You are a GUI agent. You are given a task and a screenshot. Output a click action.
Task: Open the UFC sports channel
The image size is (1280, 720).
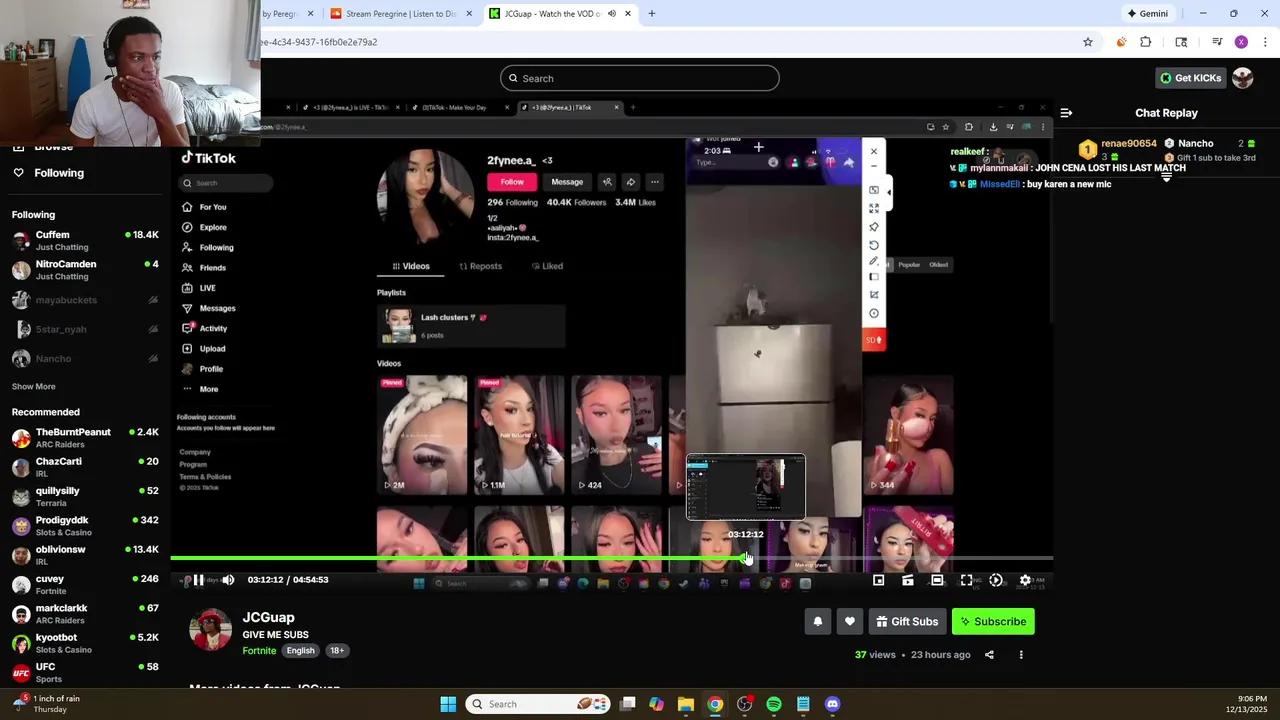(85, 672)
